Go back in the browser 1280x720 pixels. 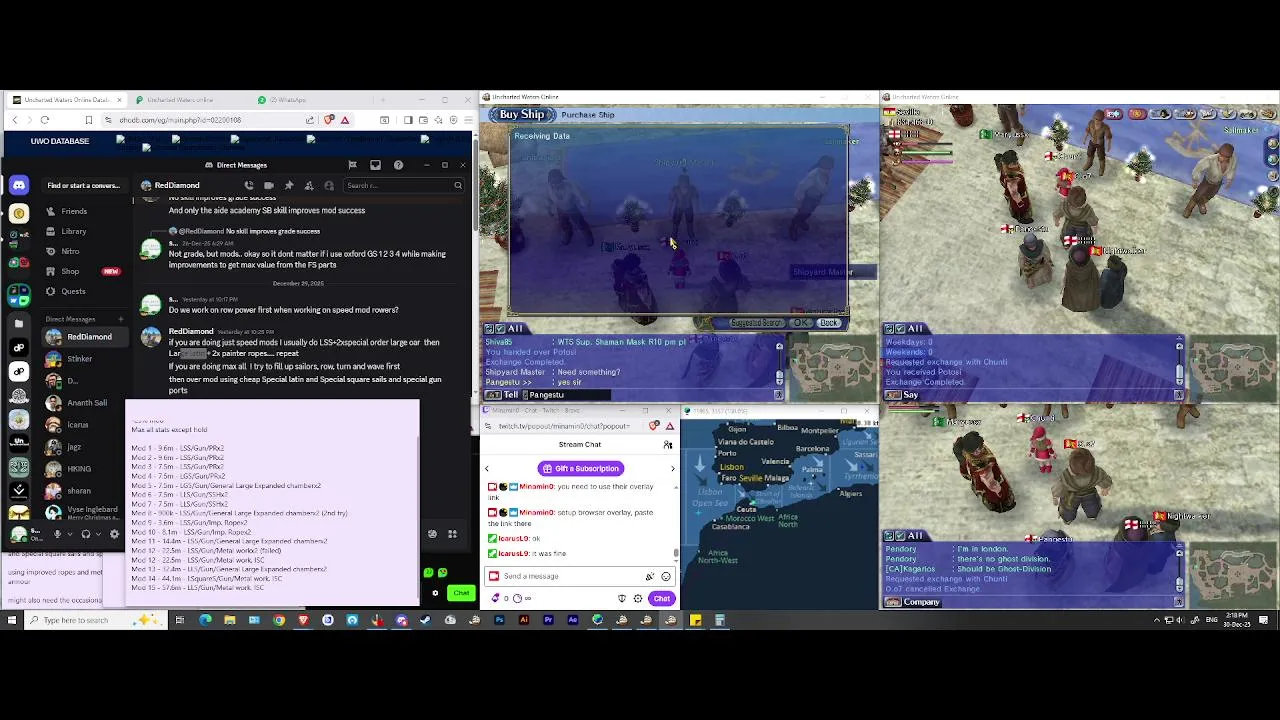tap(15, 120)
